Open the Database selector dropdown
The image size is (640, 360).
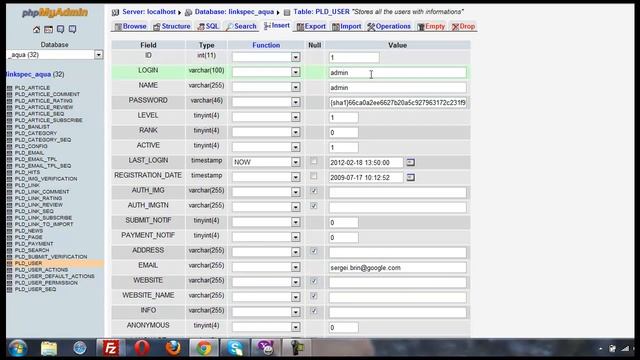(x=55, y=55)
